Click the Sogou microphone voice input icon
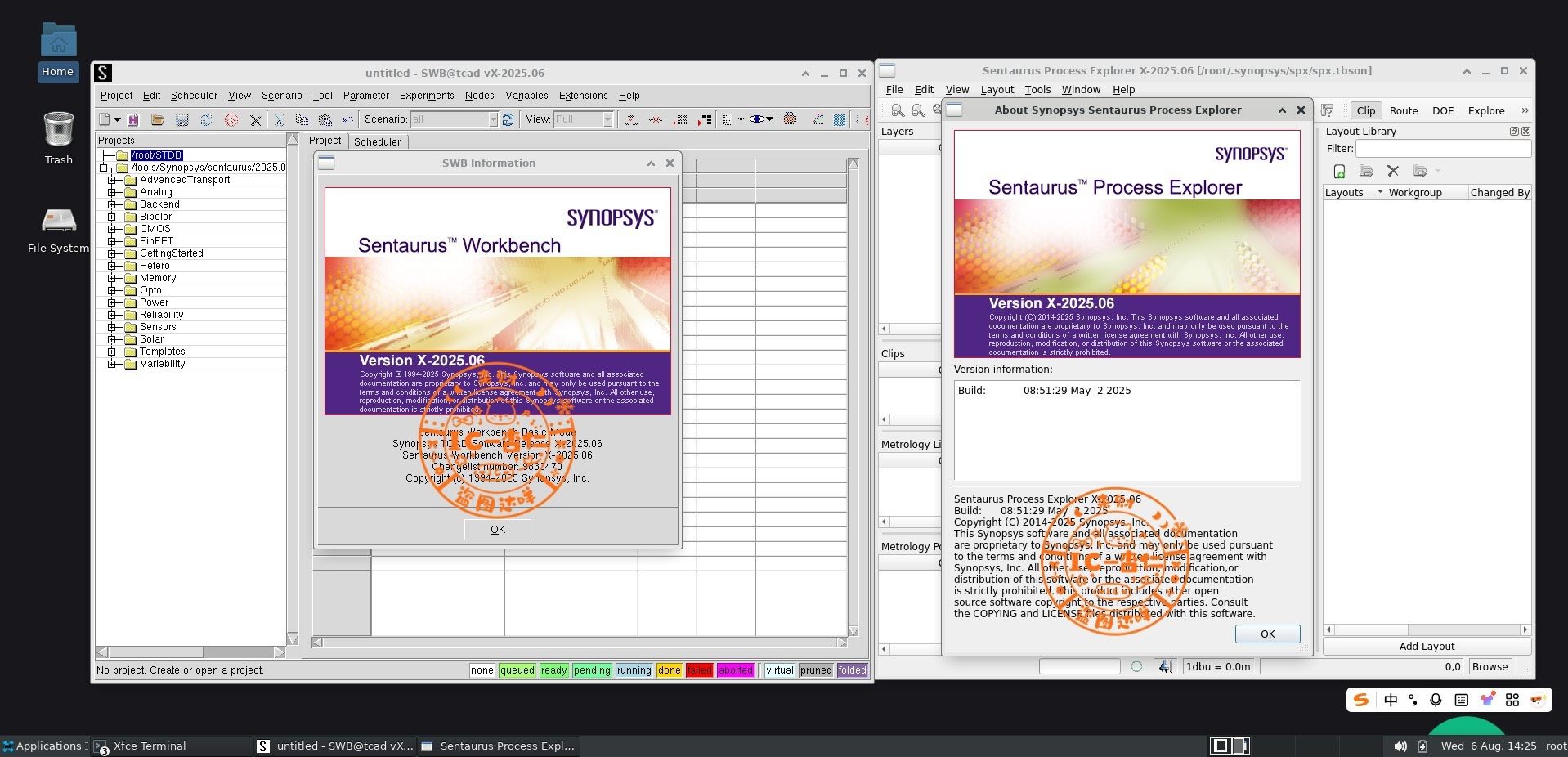 tap(1436, 700)
